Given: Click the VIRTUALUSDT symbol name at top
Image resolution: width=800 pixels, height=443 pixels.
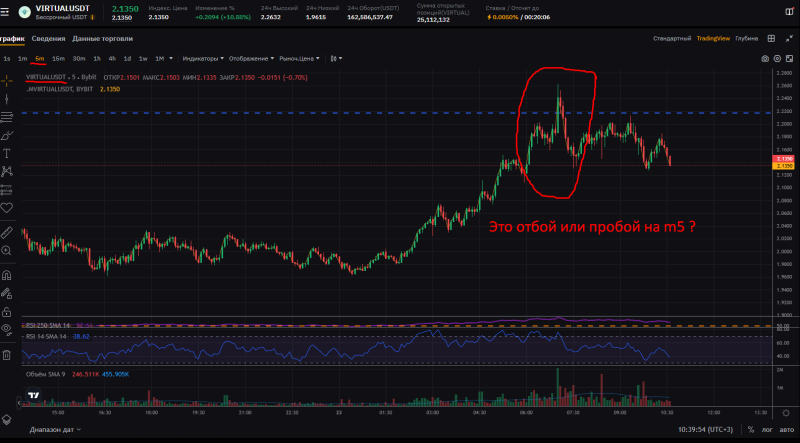Looking at the screenshot, I should click(62, 8).
